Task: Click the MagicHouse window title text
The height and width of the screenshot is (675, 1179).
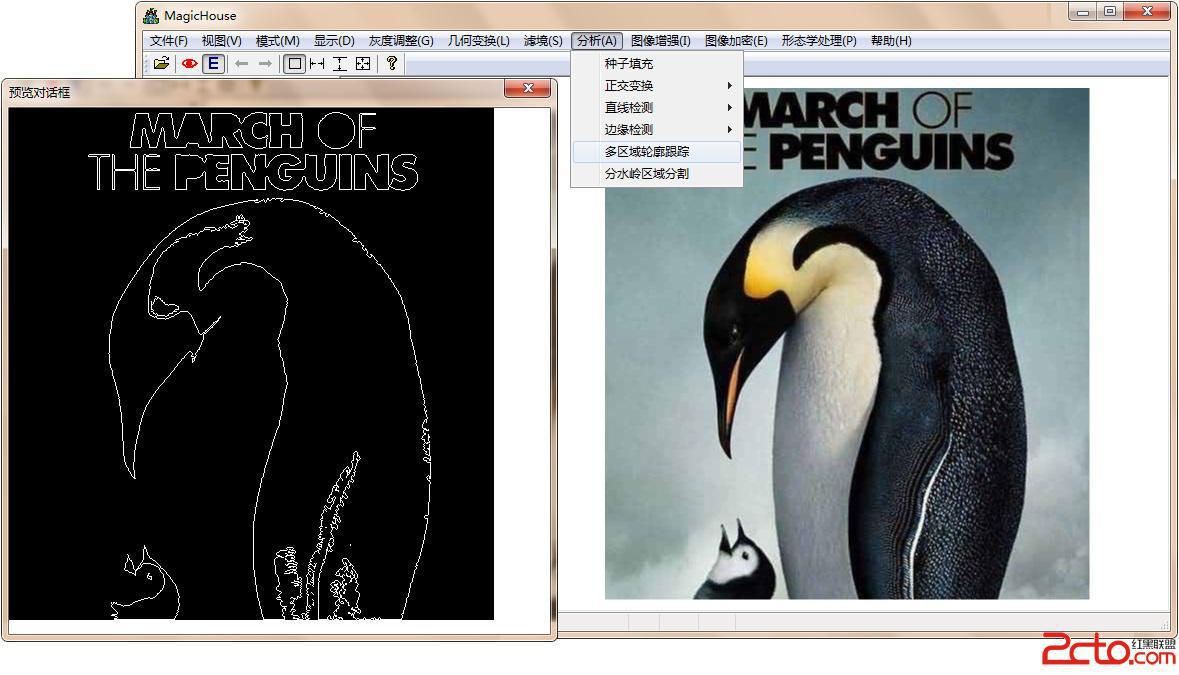Action: pos(200,15)
